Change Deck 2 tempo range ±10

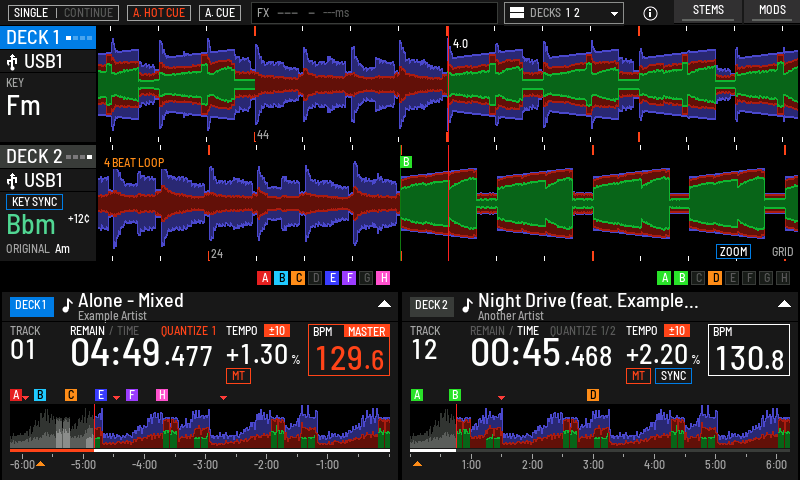pos(677,331)
